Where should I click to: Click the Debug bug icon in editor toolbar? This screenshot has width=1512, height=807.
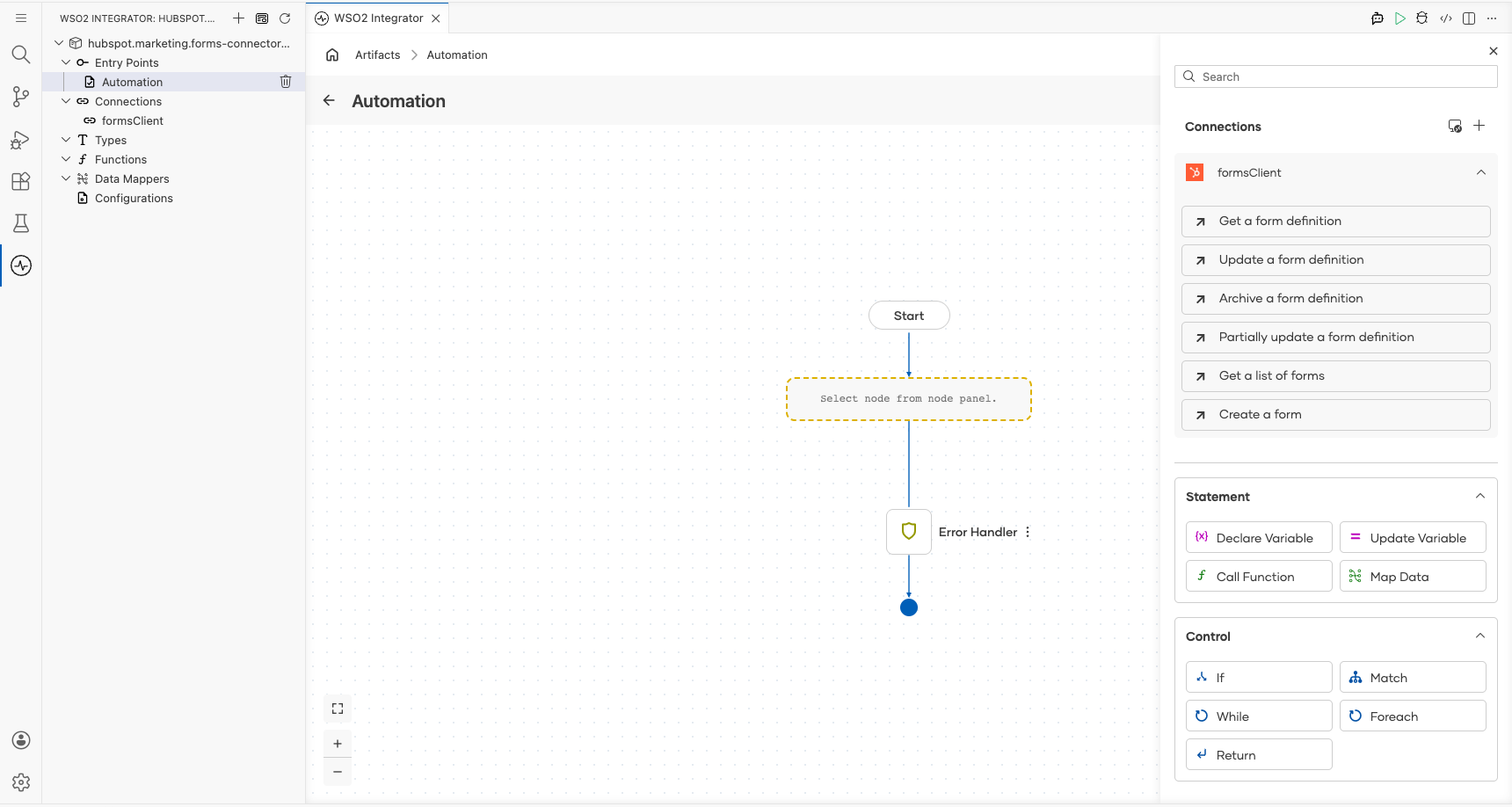pyautogui.click(x=1422, y=18)
